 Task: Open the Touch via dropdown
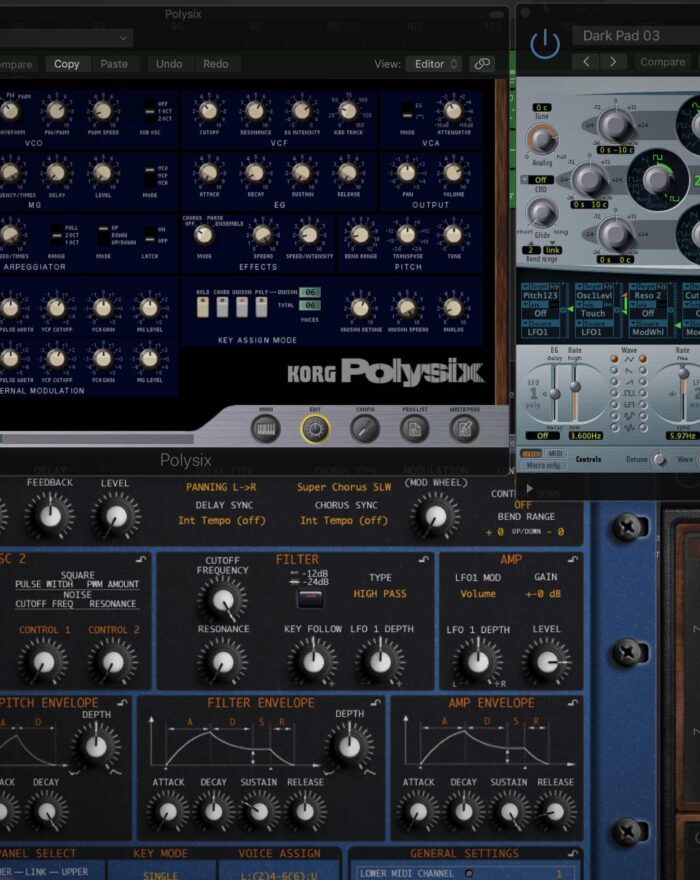tap(593, 314)
